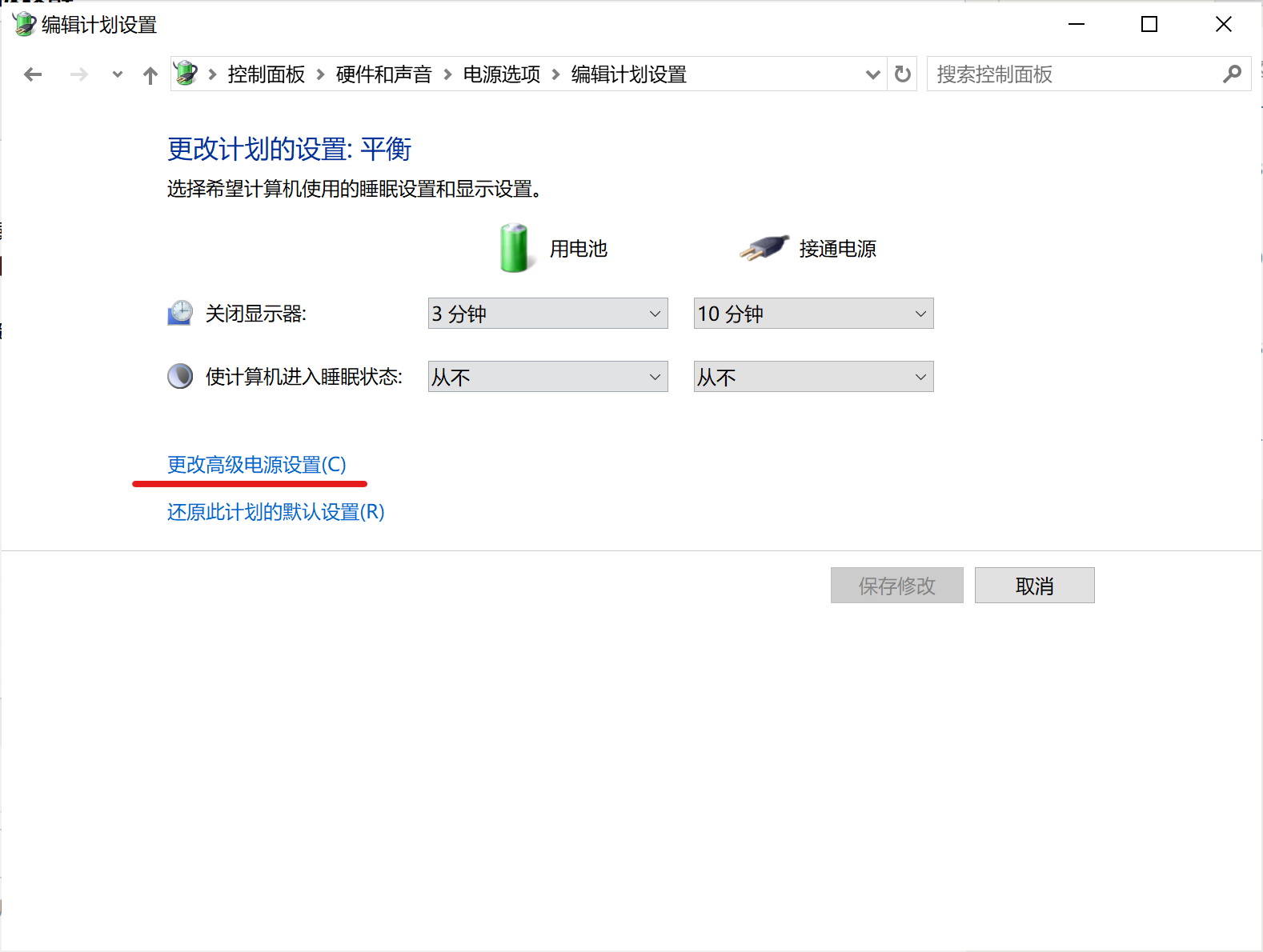Click the search magnifier icon

(x=1233, y=74)
